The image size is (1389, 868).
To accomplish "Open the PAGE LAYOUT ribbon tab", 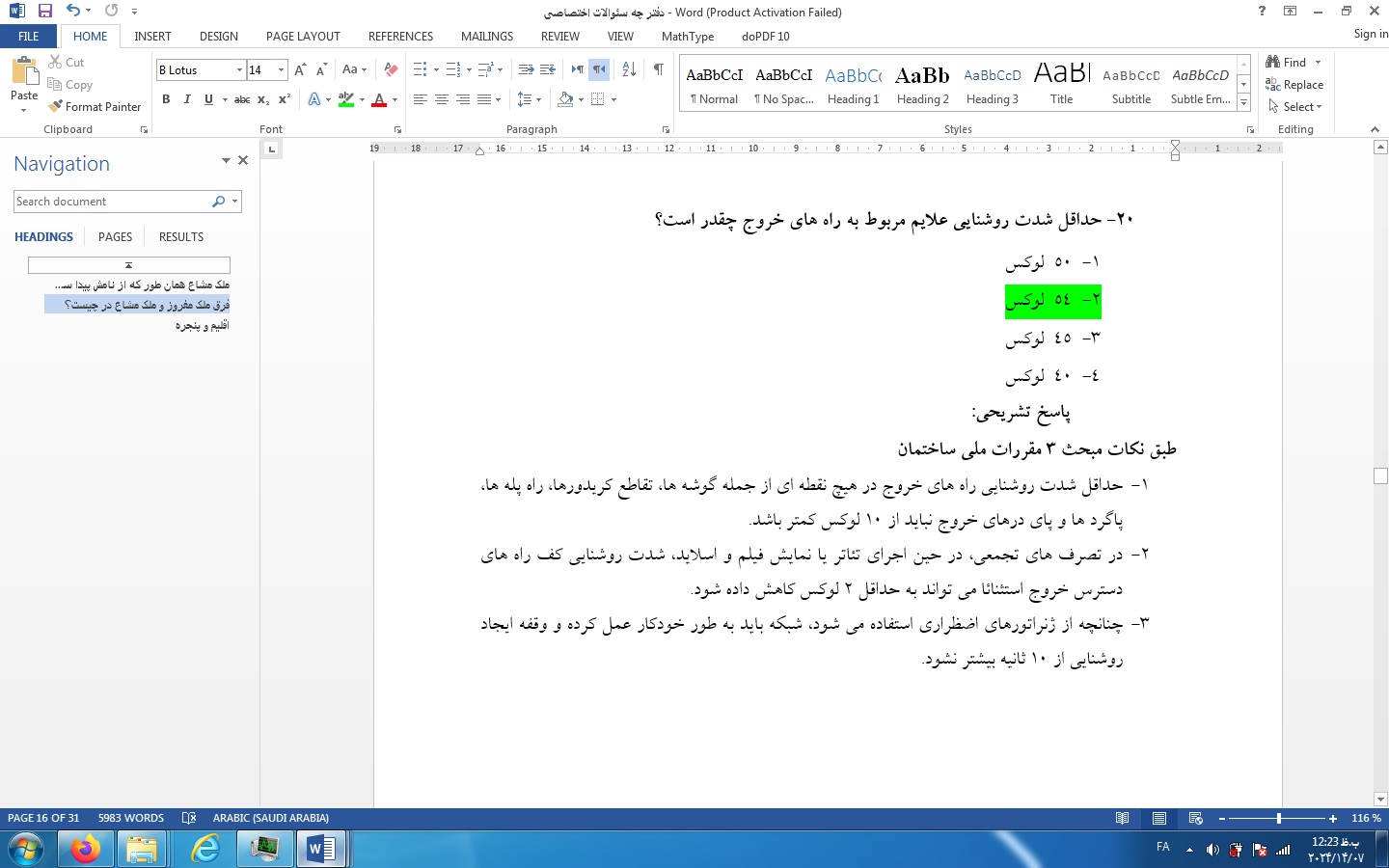I will [303, 37].
